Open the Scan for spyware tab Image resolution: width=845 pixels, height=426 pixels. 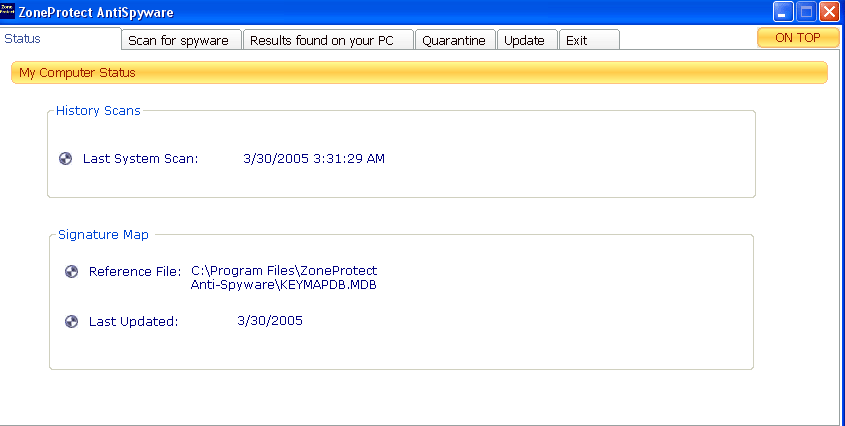pos(182,40)
